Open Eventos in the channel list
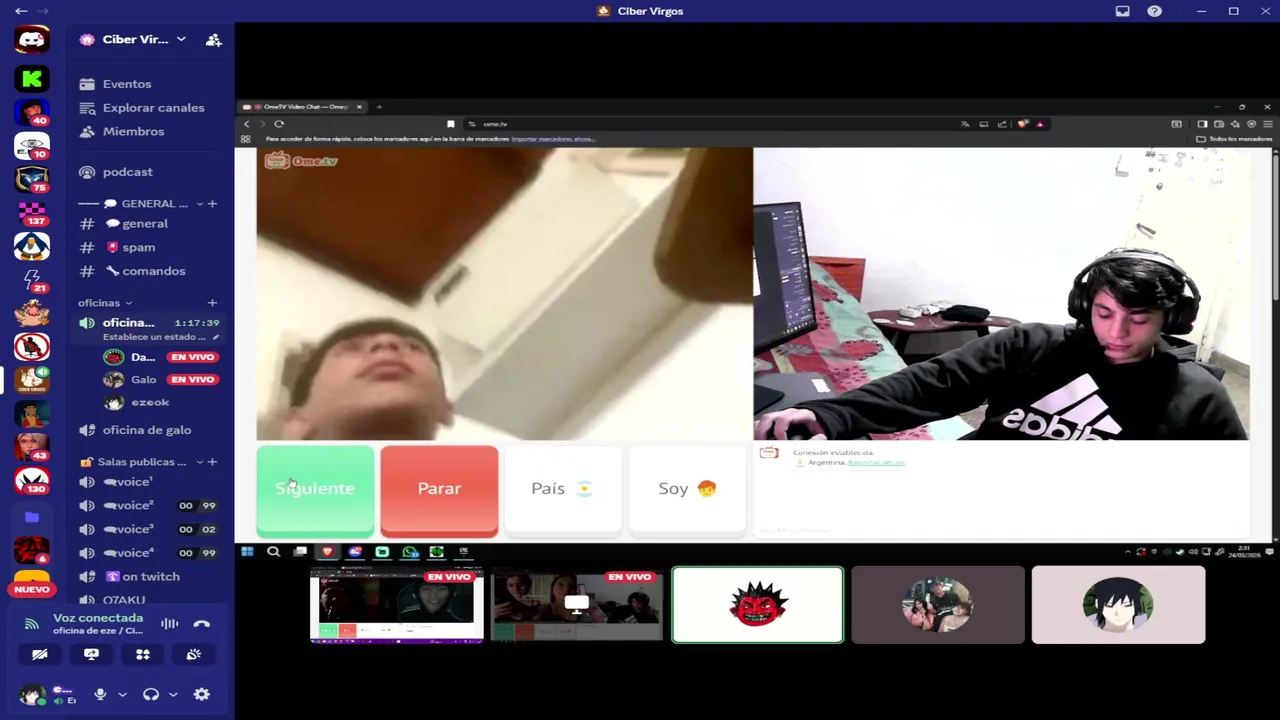The image size is (1280, 720). (x=127, y=84)
